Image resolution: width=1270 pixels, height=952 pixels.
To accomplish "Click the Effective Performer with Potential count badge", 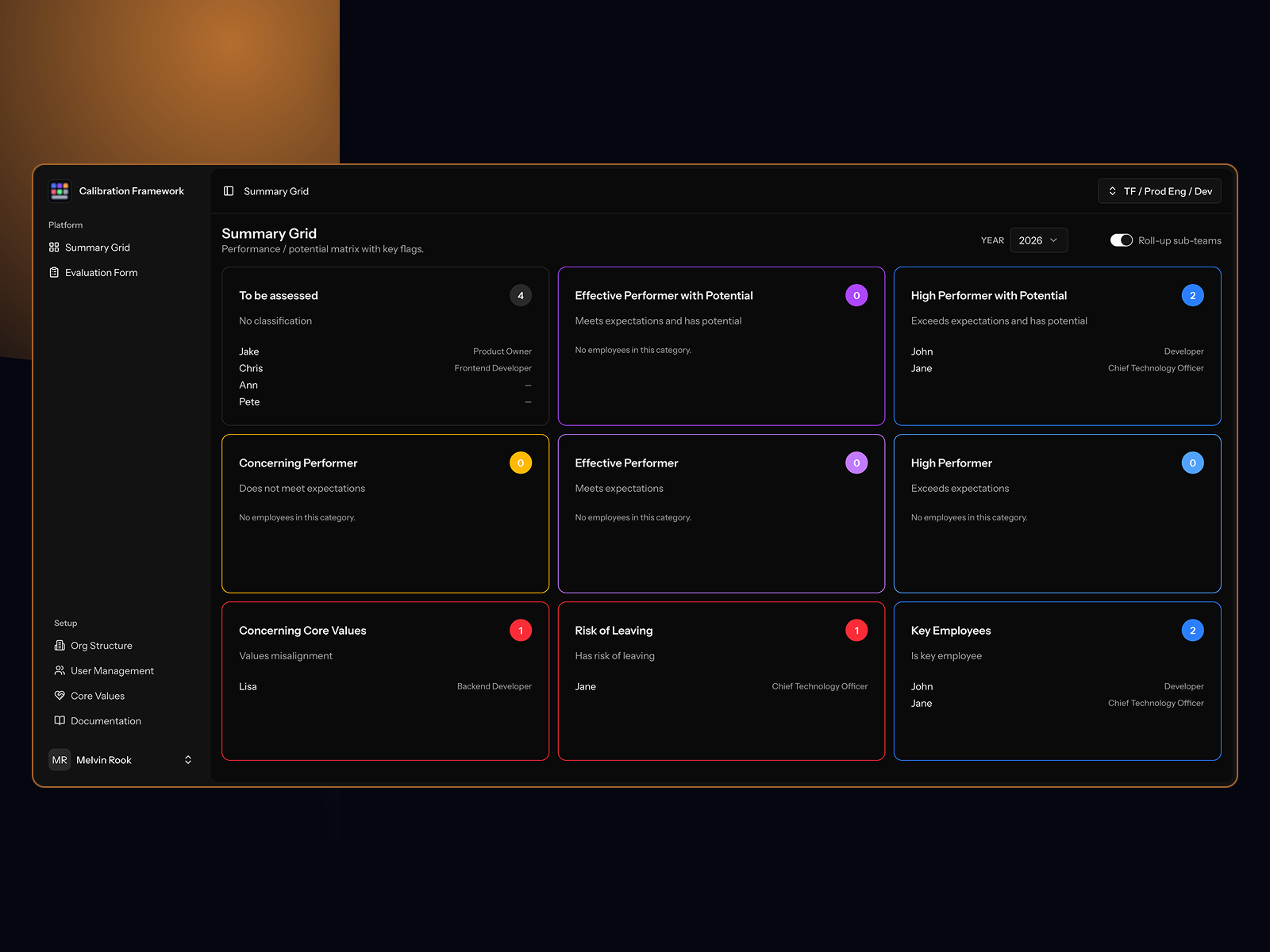I will [856, 296].
